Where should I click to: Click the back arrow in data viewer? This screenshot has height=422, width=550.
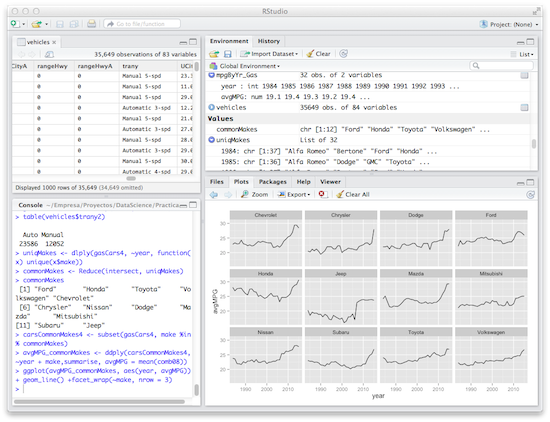coord(22,54)
